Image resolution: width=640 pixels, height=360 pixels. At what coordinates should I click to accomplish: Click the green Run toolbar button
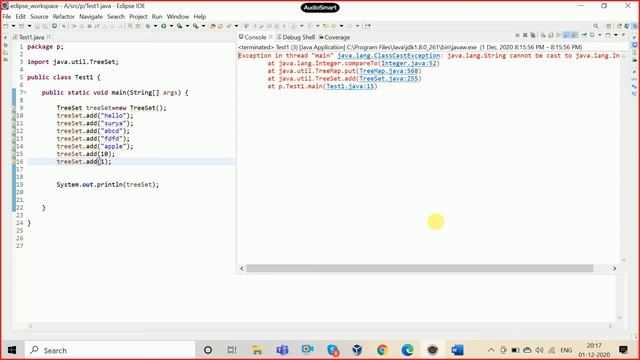pyautogui.click(x=164, y=26)
